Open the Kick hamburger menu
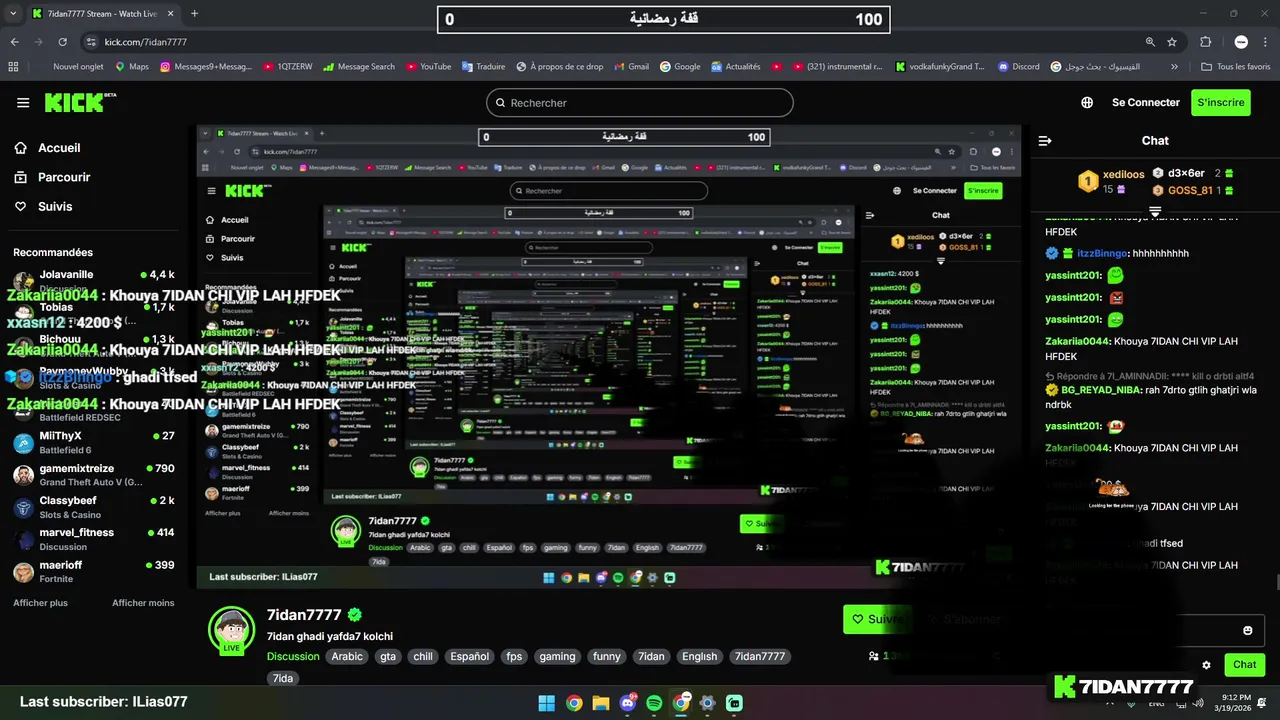1280x720 pixels. 23,103
